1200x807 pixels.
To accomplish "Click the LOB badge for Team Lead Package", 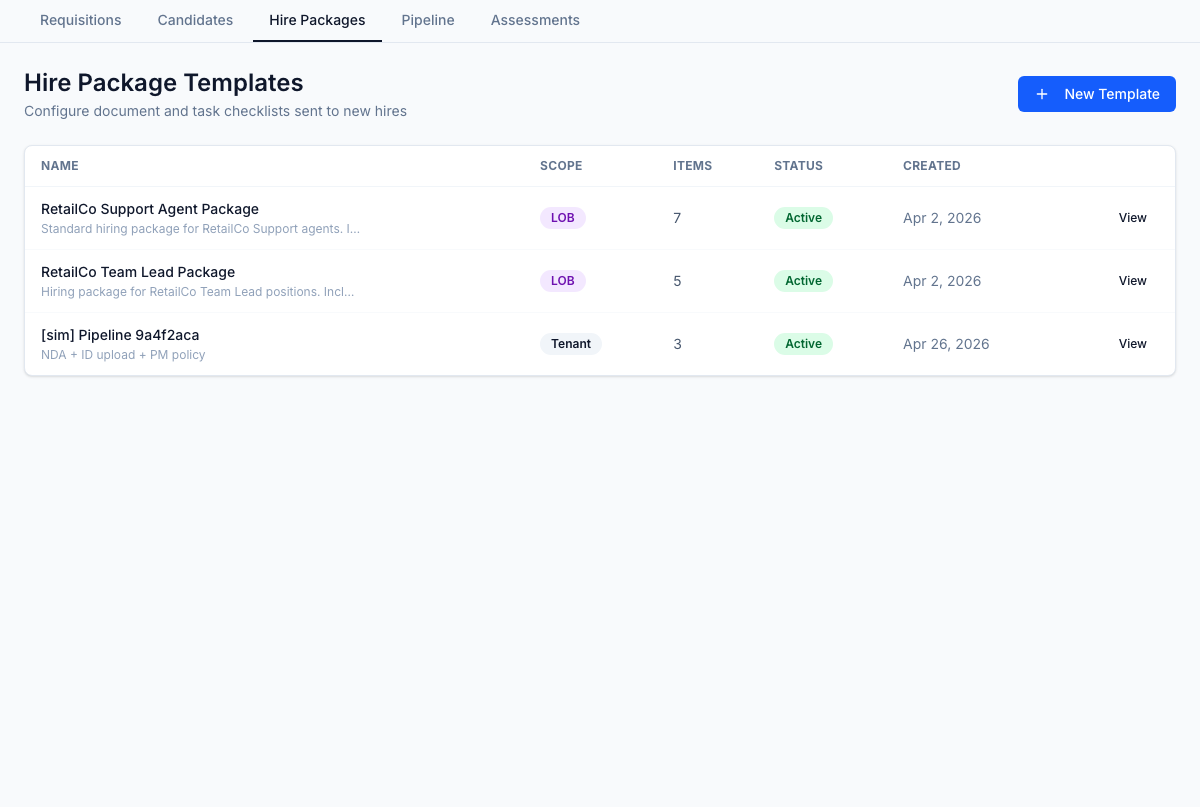I will [563, 281].
